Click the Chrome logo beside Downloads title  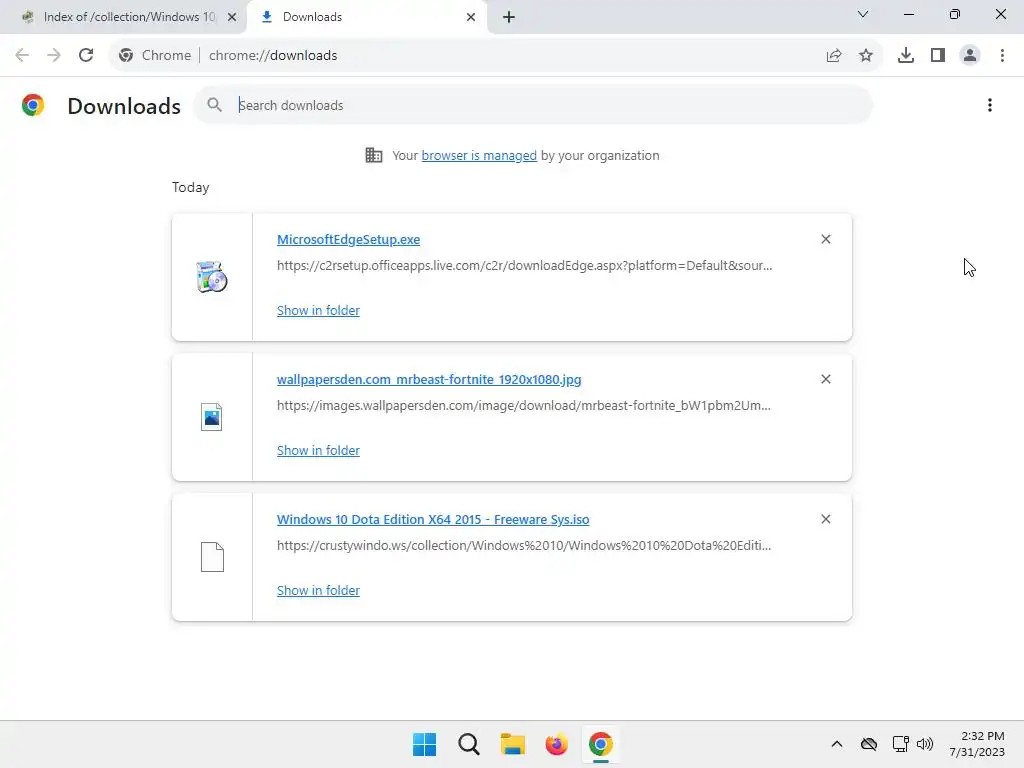point(33,105)
